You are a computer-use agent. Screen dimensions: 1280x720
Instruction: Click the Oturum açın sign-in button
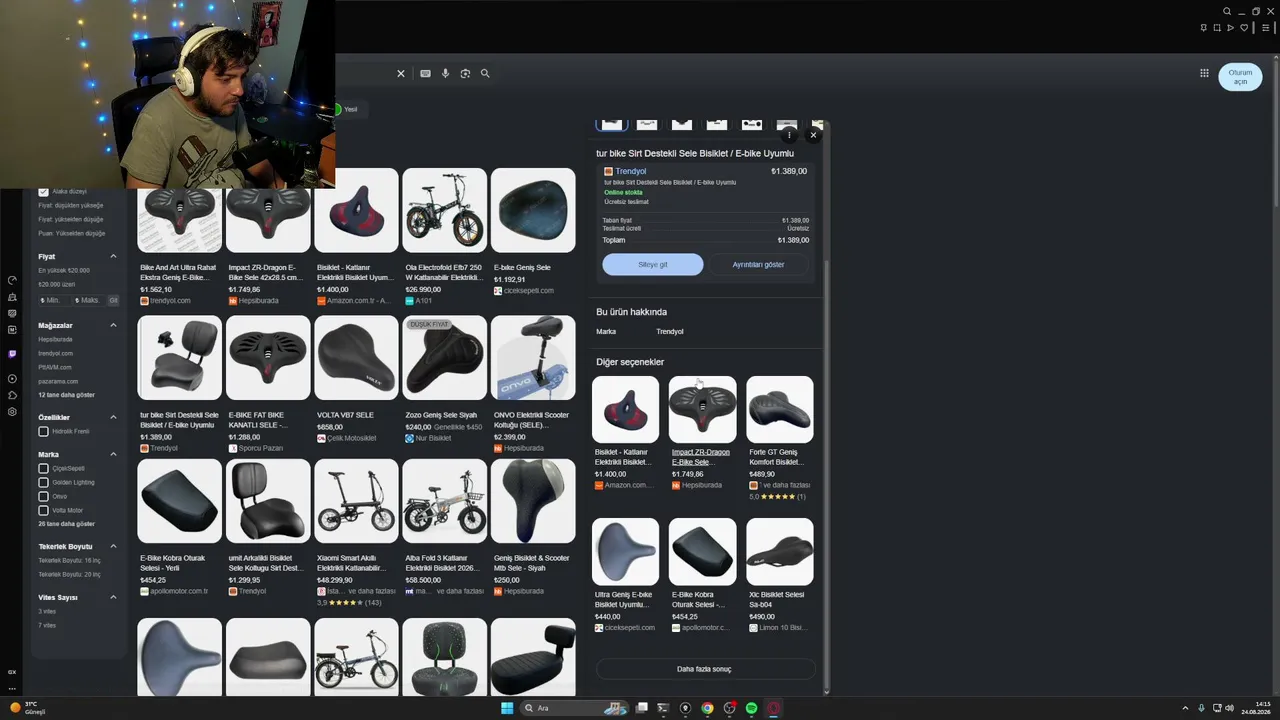coord(1240,77)
